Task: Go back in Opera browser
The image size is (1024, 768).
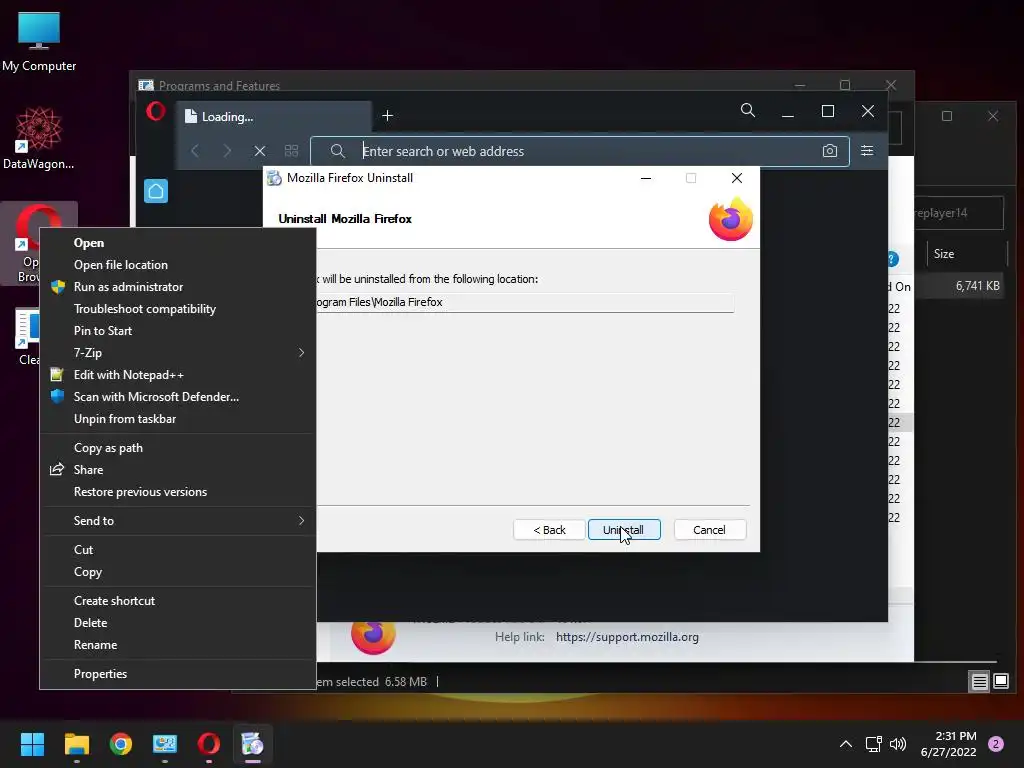Action: point(195,151)
